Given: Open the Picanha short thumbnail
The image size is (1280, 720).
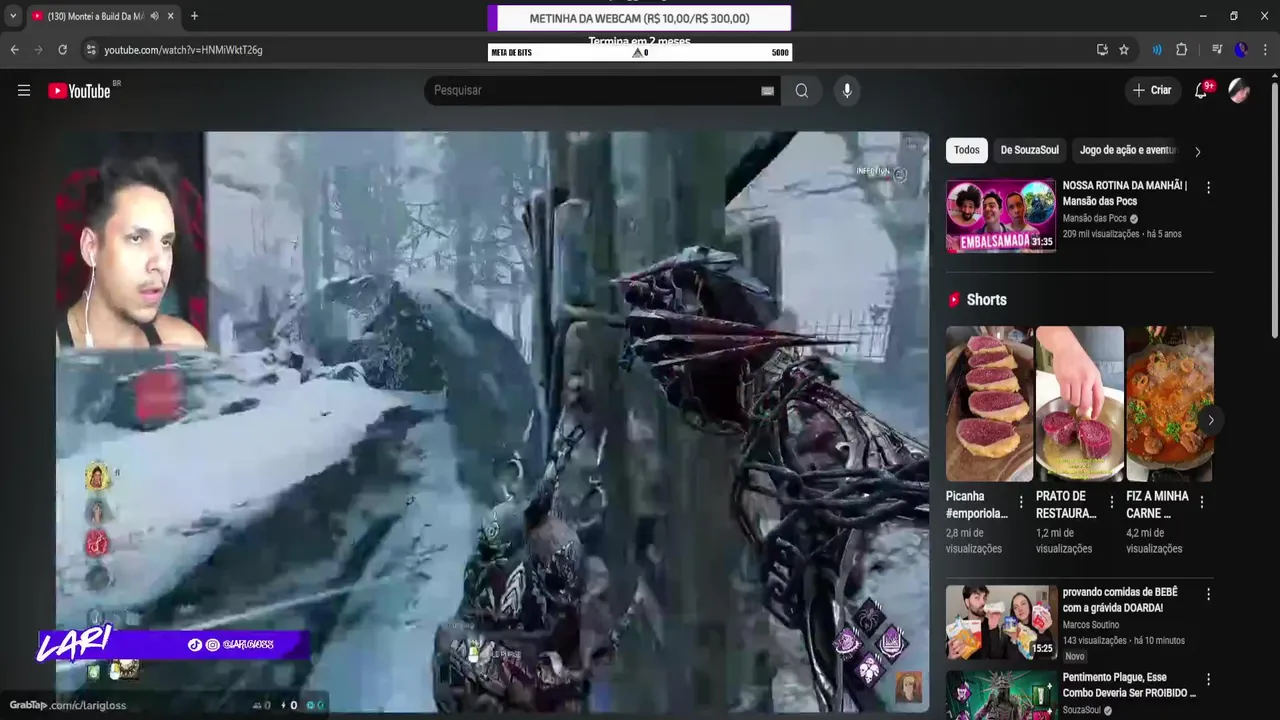Looking at the screenshot, I should click(x=990, y=404).
